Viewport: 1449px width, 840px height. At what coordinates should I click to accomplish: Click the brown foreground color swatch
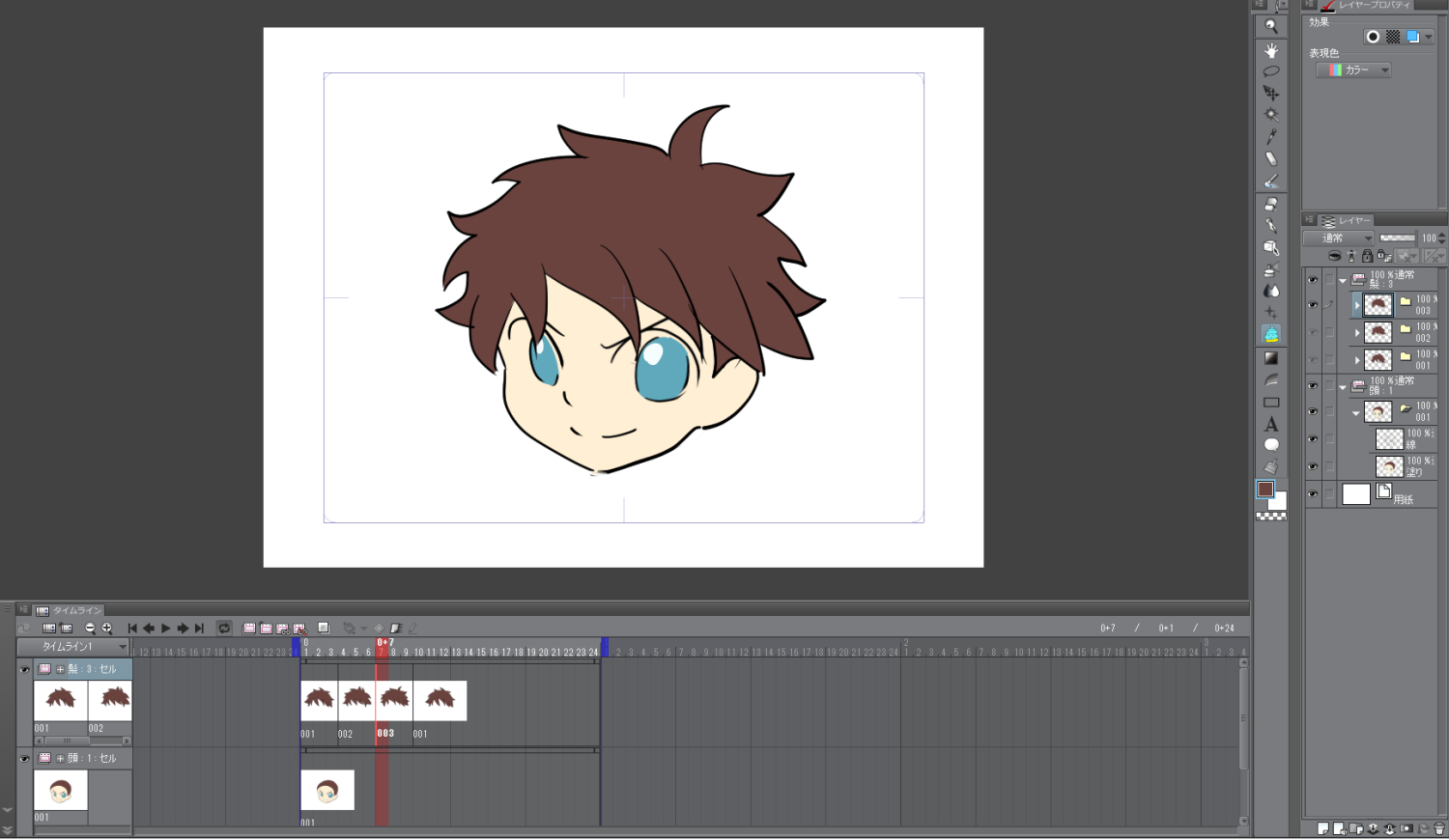coord(1265,490)
